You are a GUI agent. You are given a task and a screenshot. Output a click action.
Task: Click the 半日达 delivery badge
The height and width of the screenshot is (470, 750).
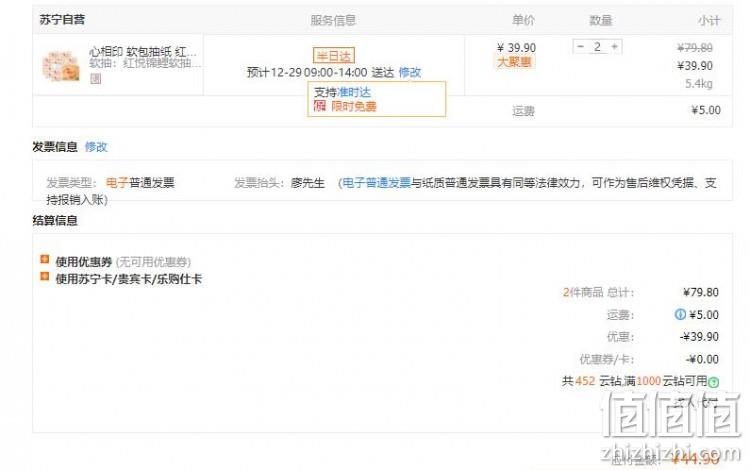point(333,55)
